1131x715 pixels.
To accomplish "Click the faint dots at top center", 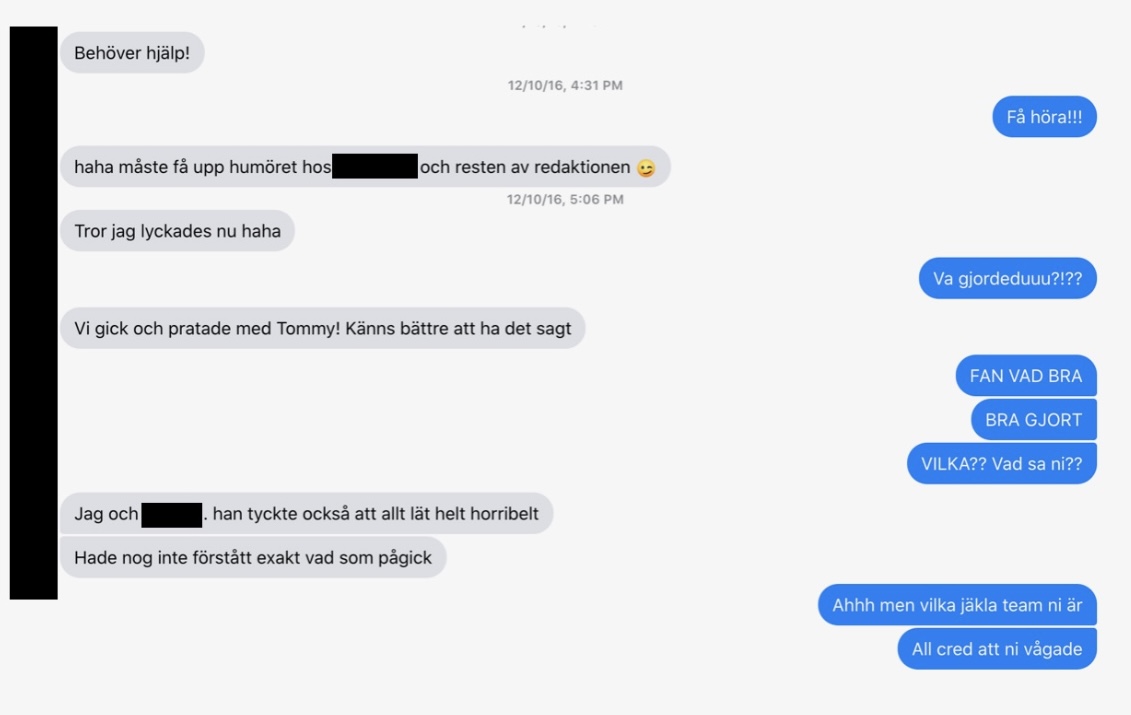I will [559, 27].
